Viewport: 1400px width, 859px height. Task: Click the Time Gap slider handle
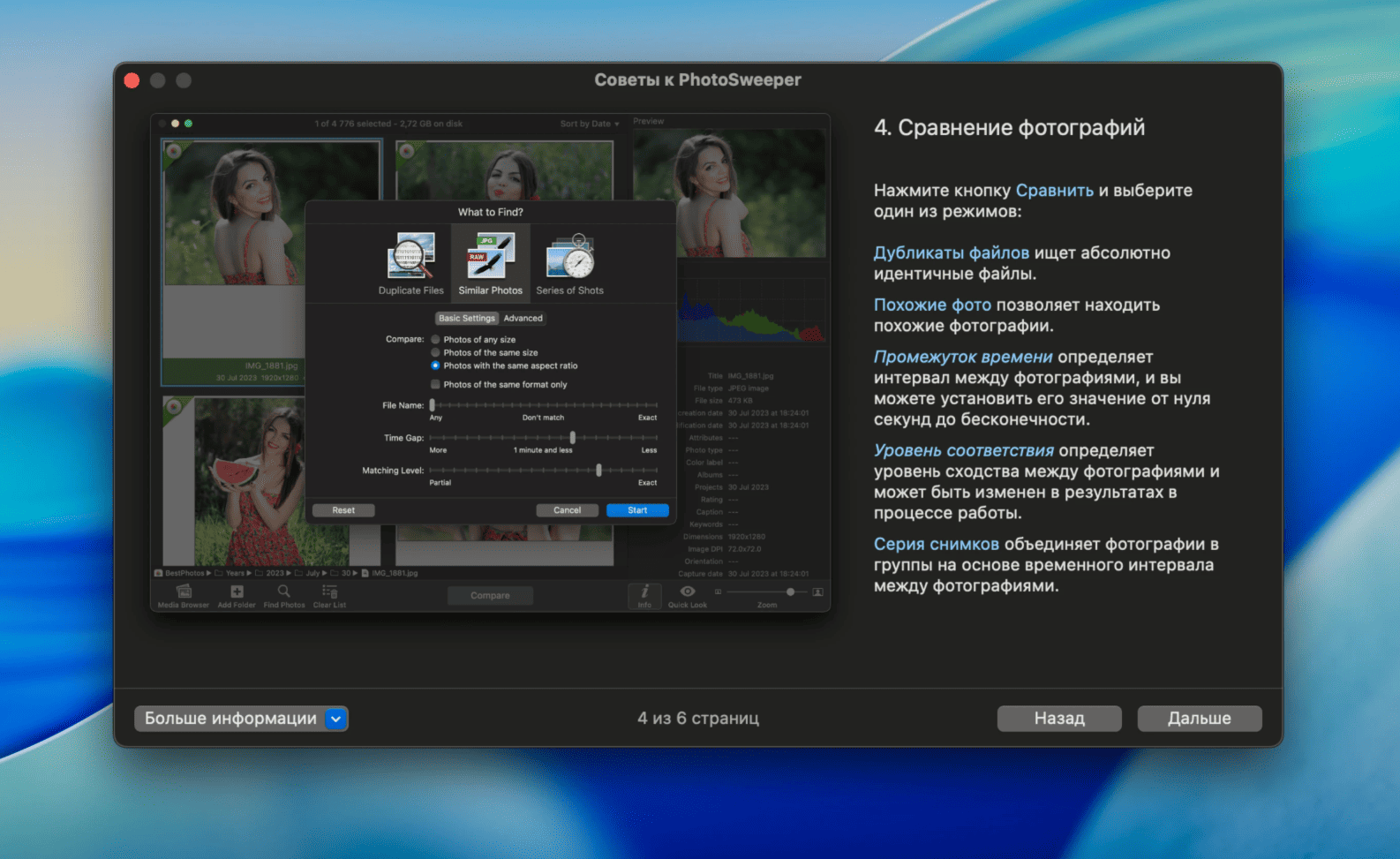pyautogui.click(x=573, y=438)
